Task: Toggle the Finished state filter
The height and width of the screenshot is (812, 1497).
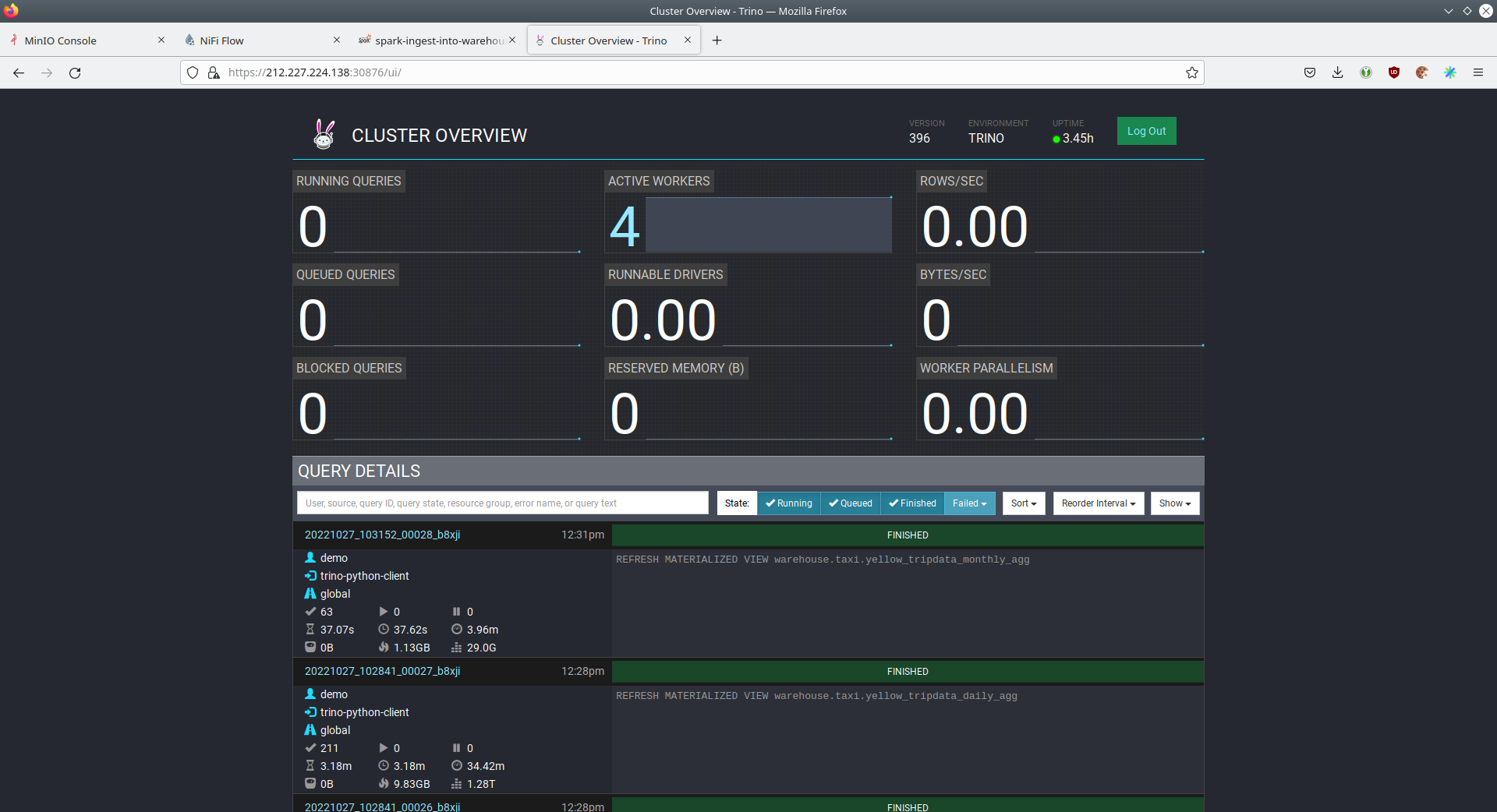Action: (912, 503)
